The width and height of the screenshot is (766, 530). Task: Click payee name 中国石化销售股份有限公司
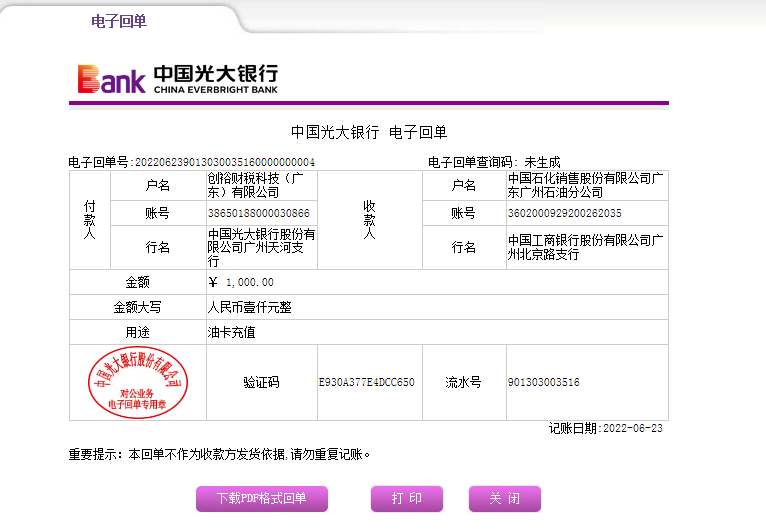tap(586, 185)
